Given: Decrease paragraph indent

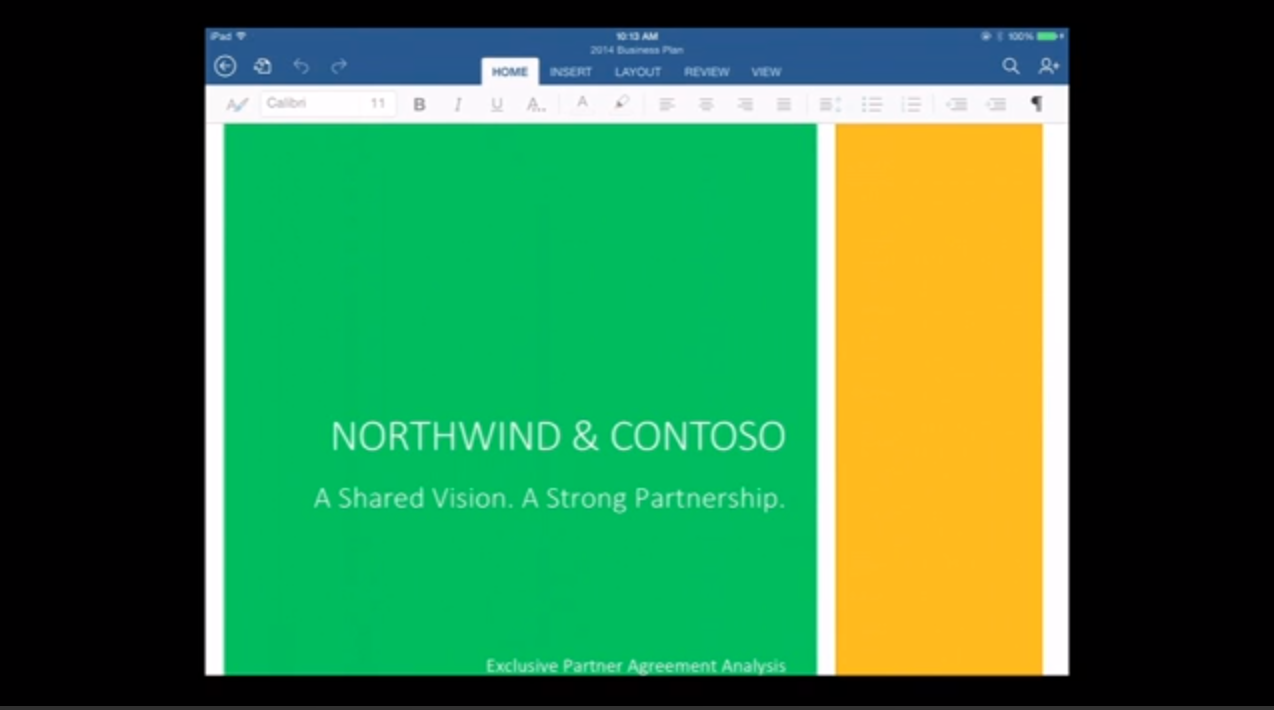Looking at the screenshot, I should tap(957, 104).
